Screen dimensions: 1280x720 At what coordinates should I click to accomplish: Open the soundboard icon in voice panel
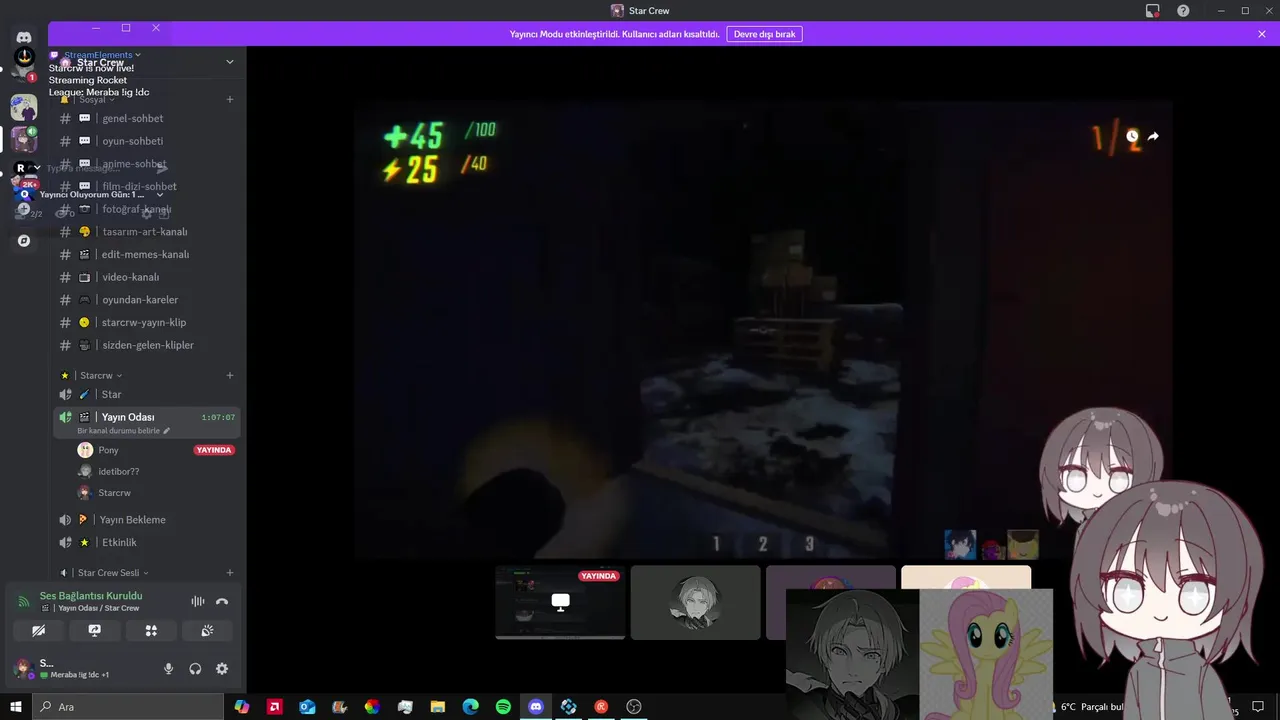pos(207,631)
